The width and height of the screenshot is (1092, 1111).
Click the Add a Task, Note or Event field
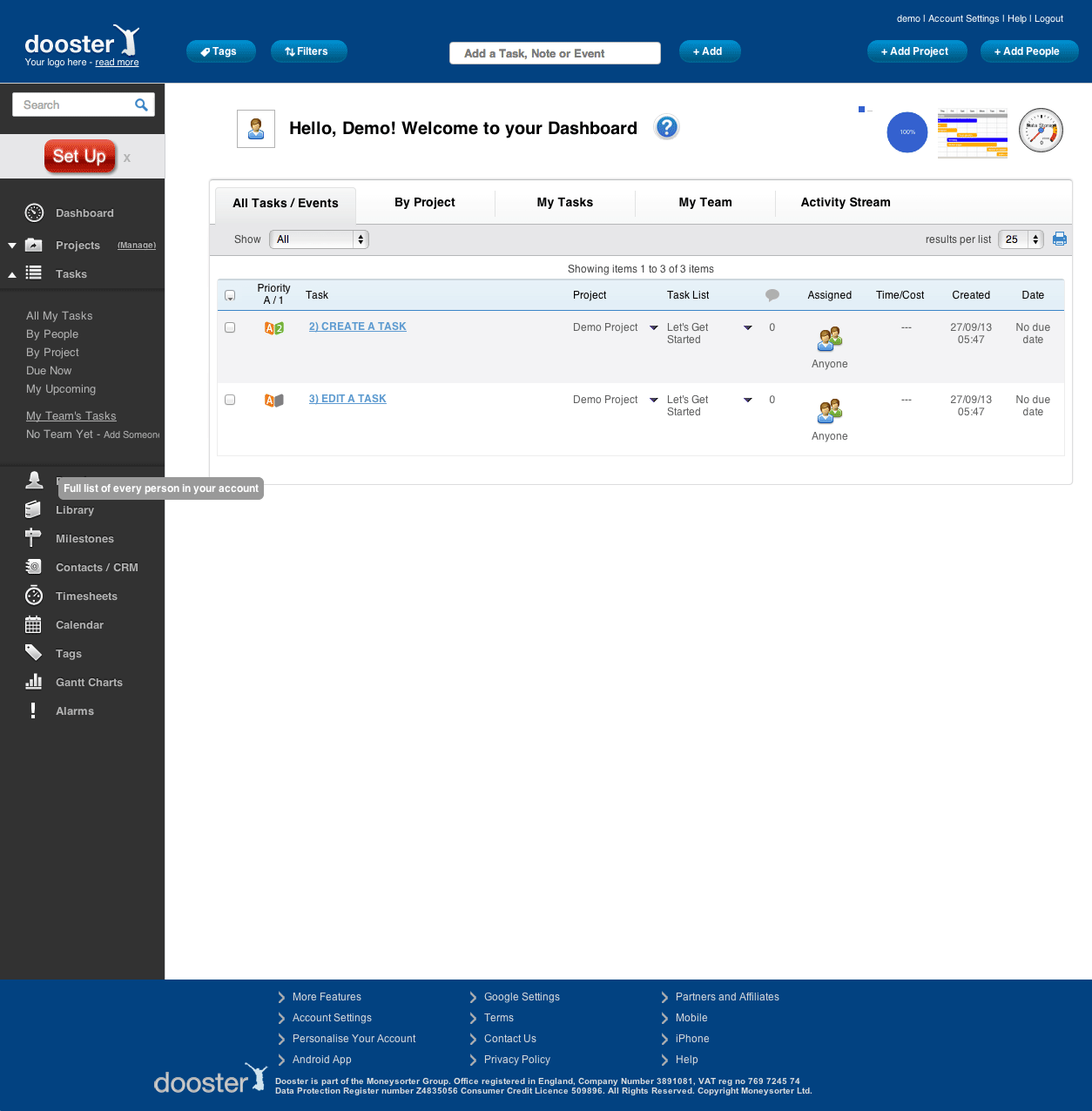pos(555,53)
